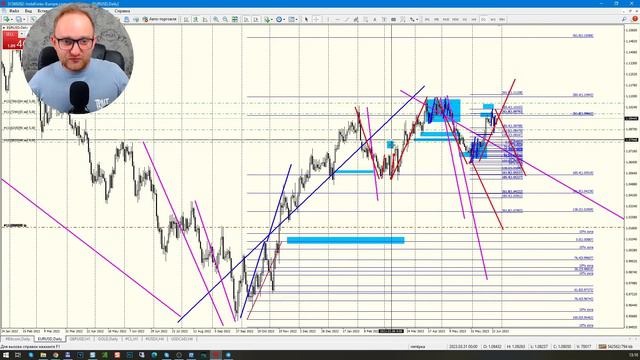Switch to the GOLD,Daily chart tab
The height and width of the screenshot is (360, 640).
coord(107,339)
